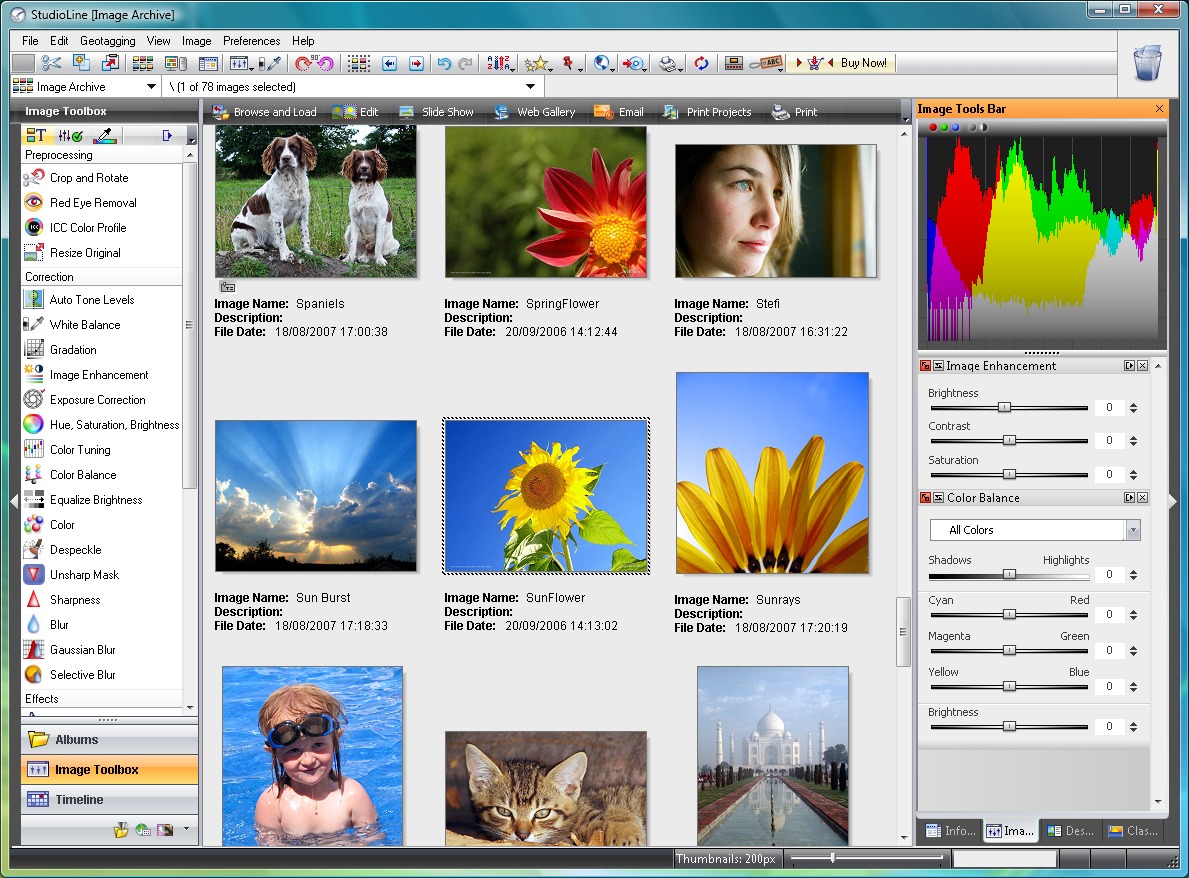The height and width of the screenshot is (878, 1189).
Task: Click the Contrast slider in Image Enhancement
Action: (x=1008, y=441)
